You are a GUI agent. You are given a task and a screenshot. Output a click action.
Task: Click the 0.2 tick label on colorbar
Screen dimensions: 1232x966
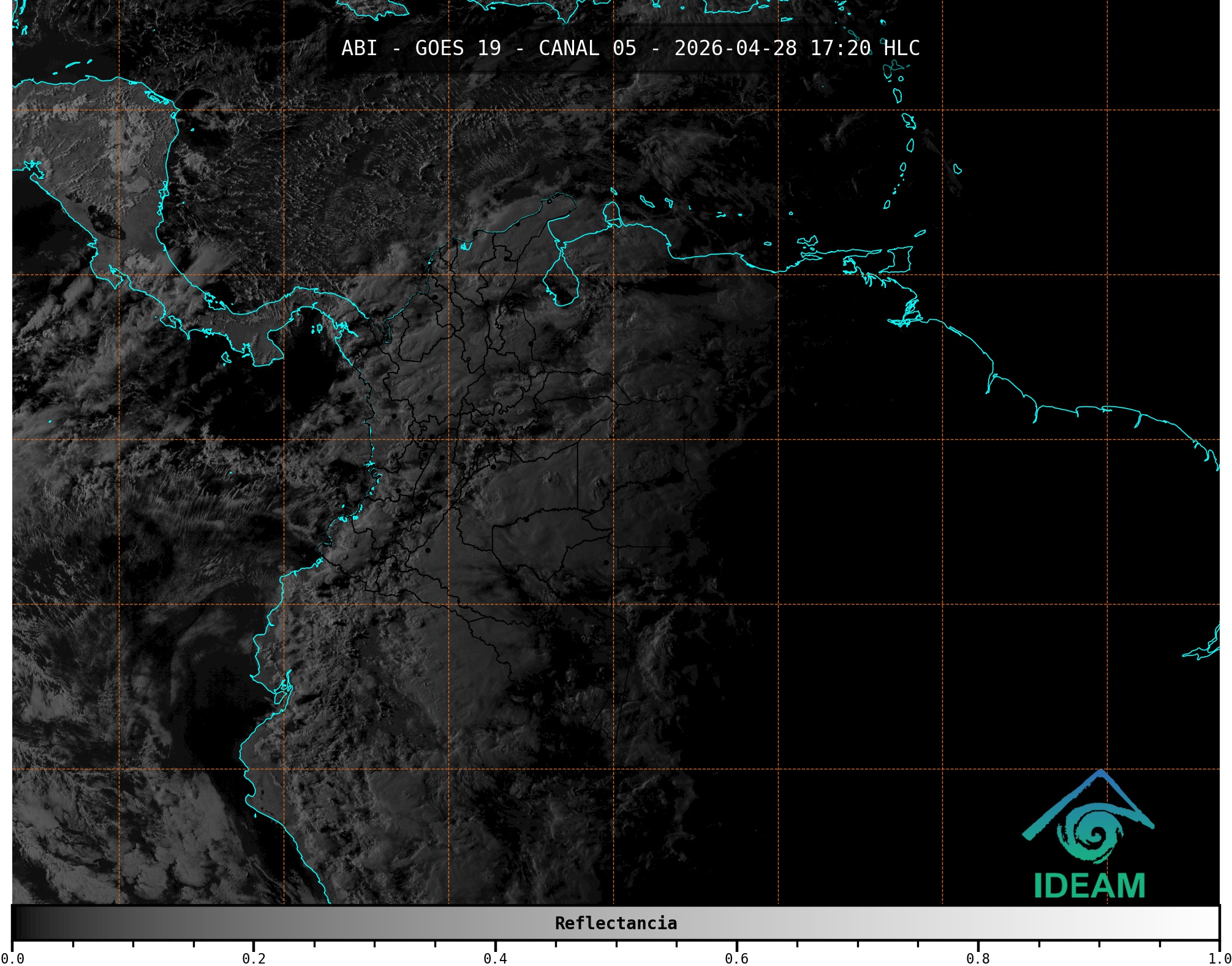coord(254,958)
